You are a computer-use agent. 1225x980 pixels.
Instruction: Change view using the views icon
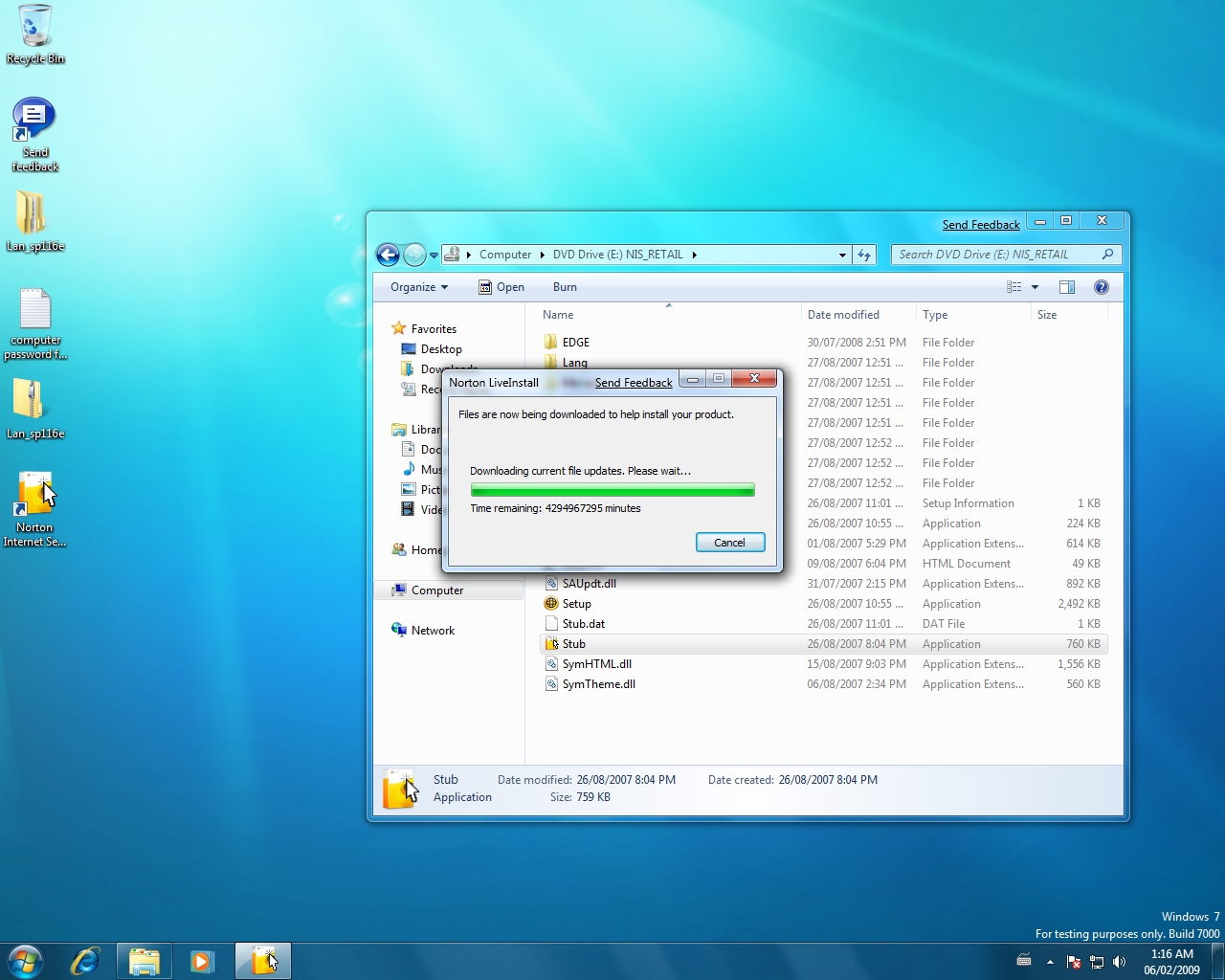(x=1014, y=287)
